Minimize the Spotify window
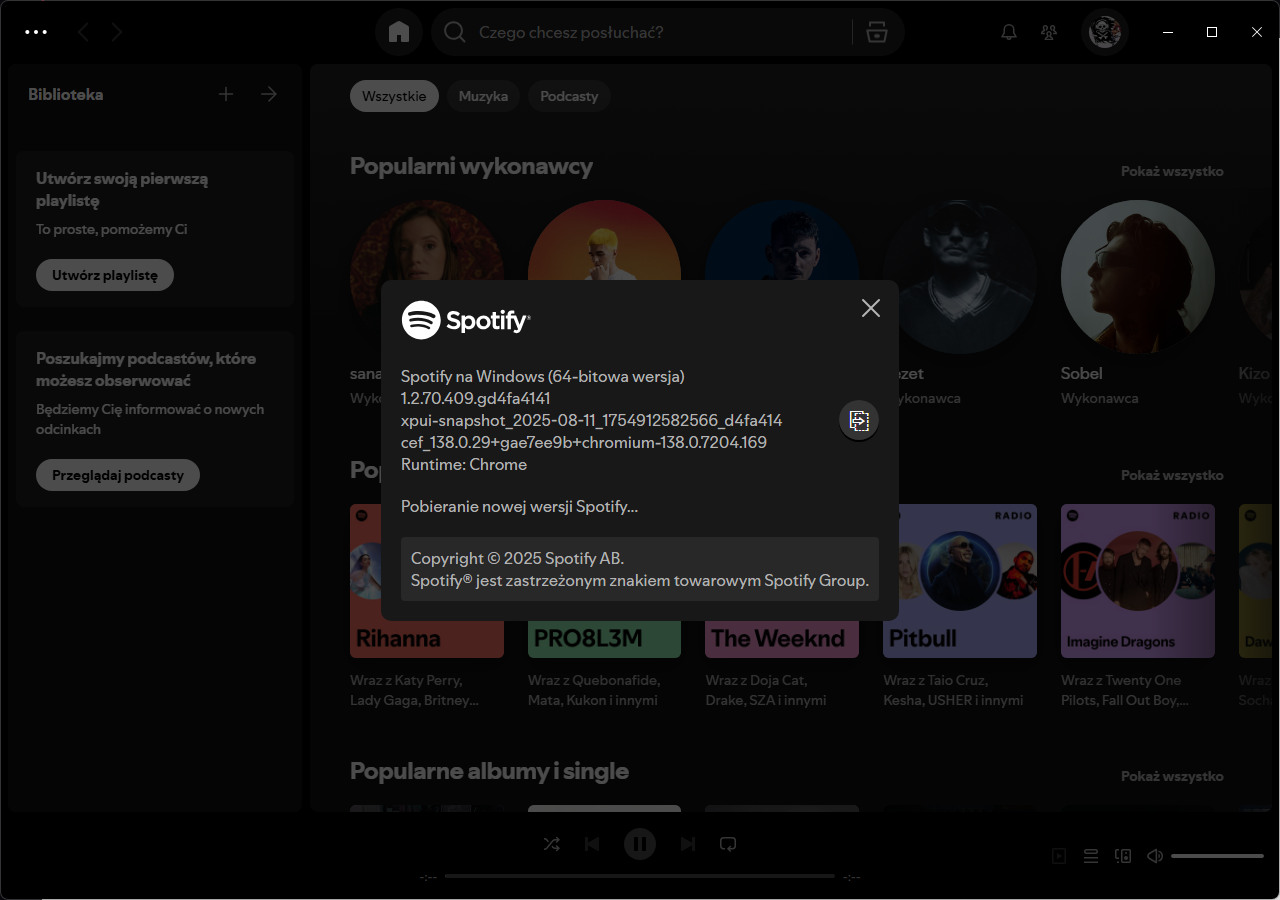 (x=1168, y=32)
